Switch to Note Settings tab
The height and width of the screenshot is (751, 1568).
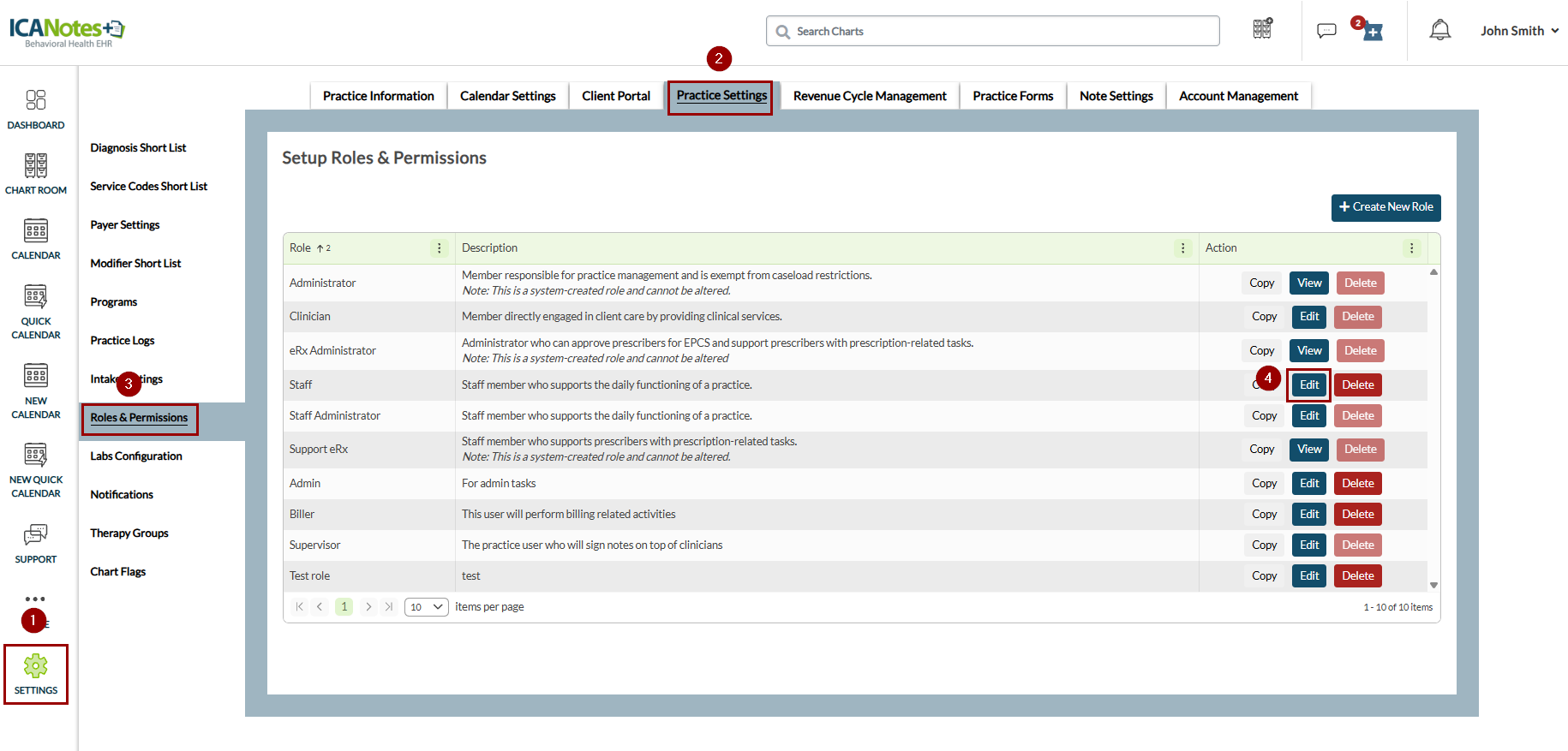(1116, 96)
